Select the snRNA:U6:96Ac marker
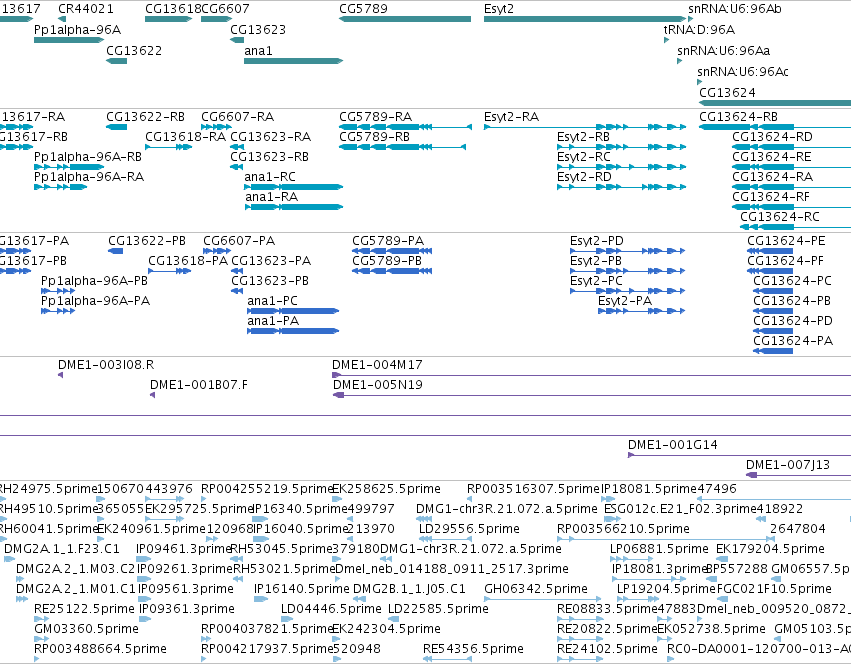The height and width of the screenshot is (664, 851). (700, 82)
